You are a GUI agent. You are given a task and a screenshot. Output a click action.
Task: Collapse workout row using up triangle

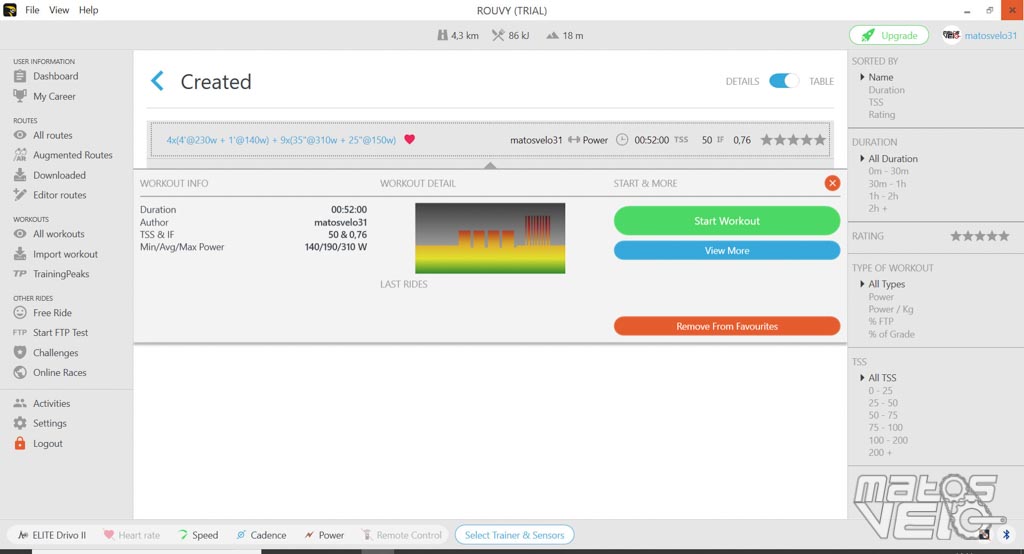(490, 165)
